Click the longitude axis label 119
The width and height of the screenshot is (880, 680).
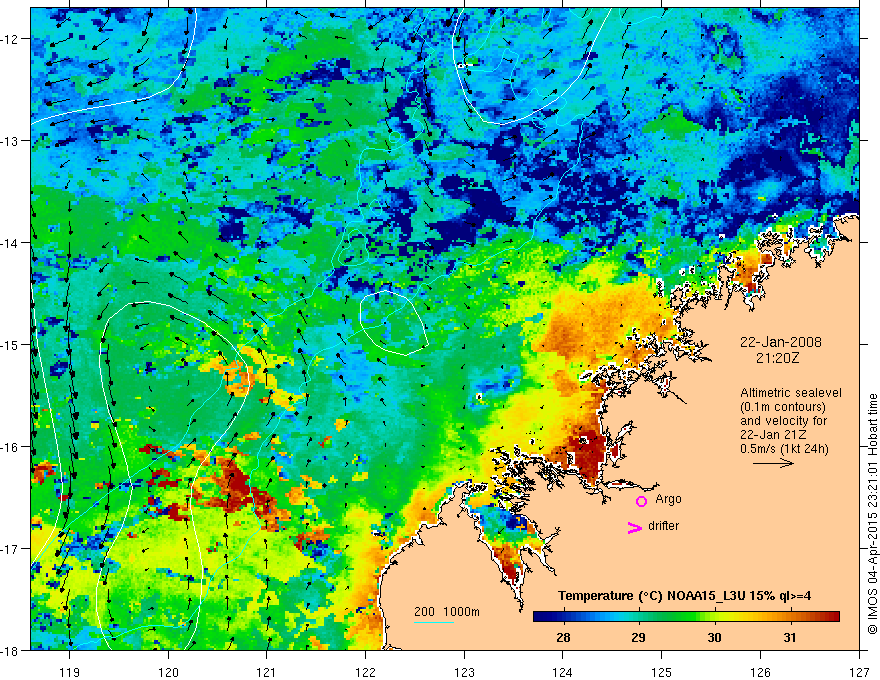pyautogui.click(x=70, y=672)
